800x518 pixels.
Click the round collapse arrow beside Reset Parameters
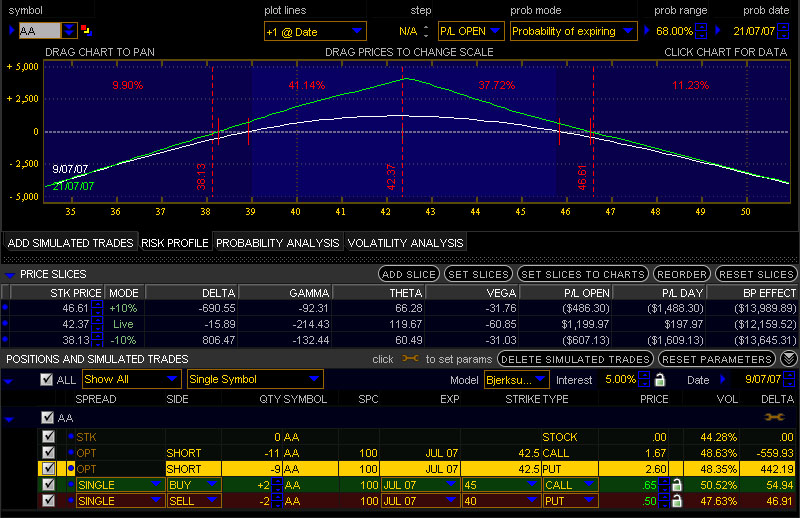(x=789, y=358)
